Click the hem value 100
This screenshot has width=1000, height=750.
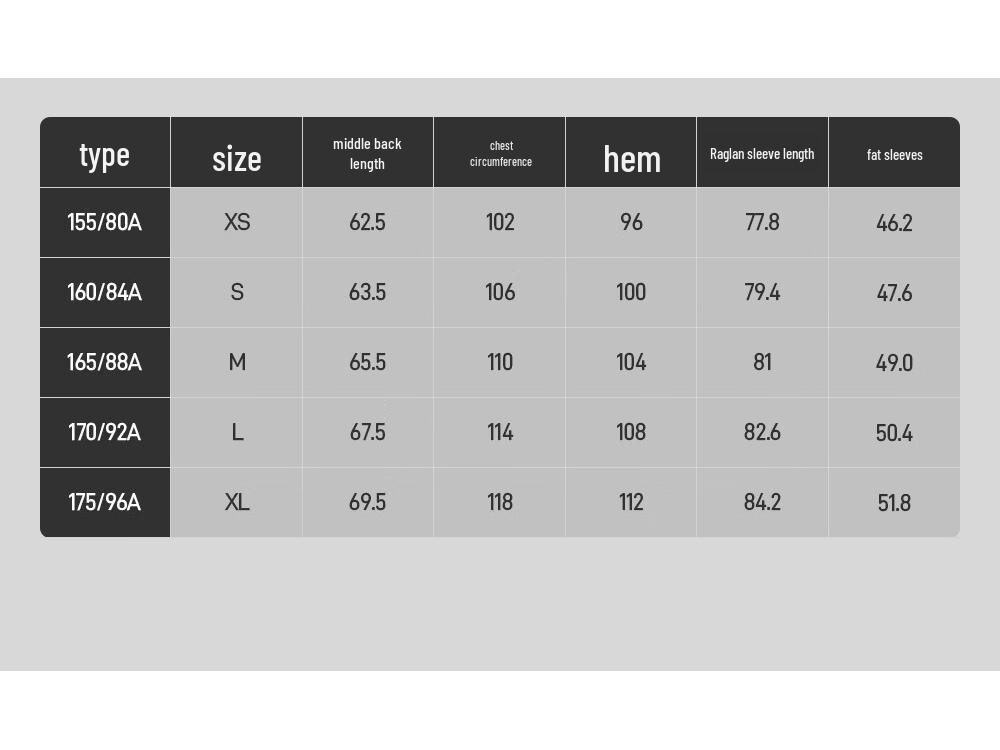(631, 292)
